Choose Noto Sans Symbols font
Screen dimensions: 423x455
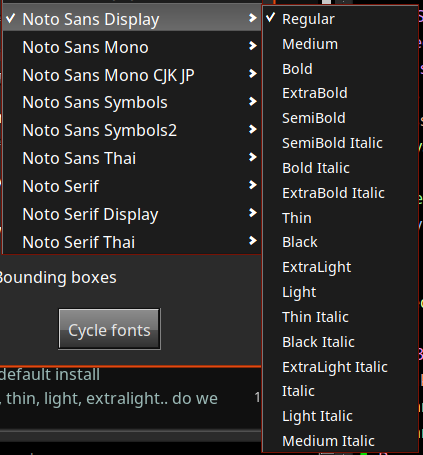(132, 102)
